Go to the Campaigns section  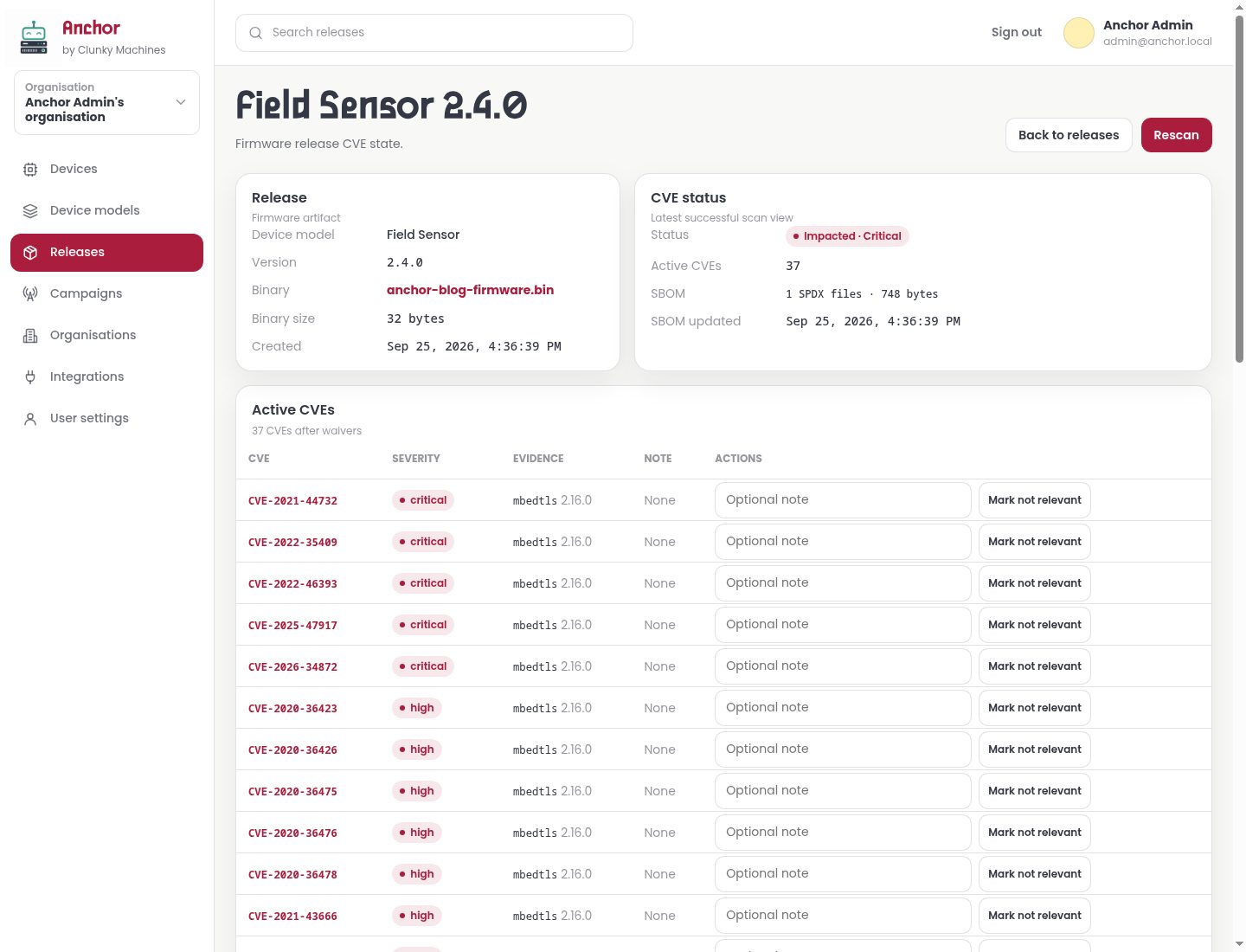(x=106, y=294)
